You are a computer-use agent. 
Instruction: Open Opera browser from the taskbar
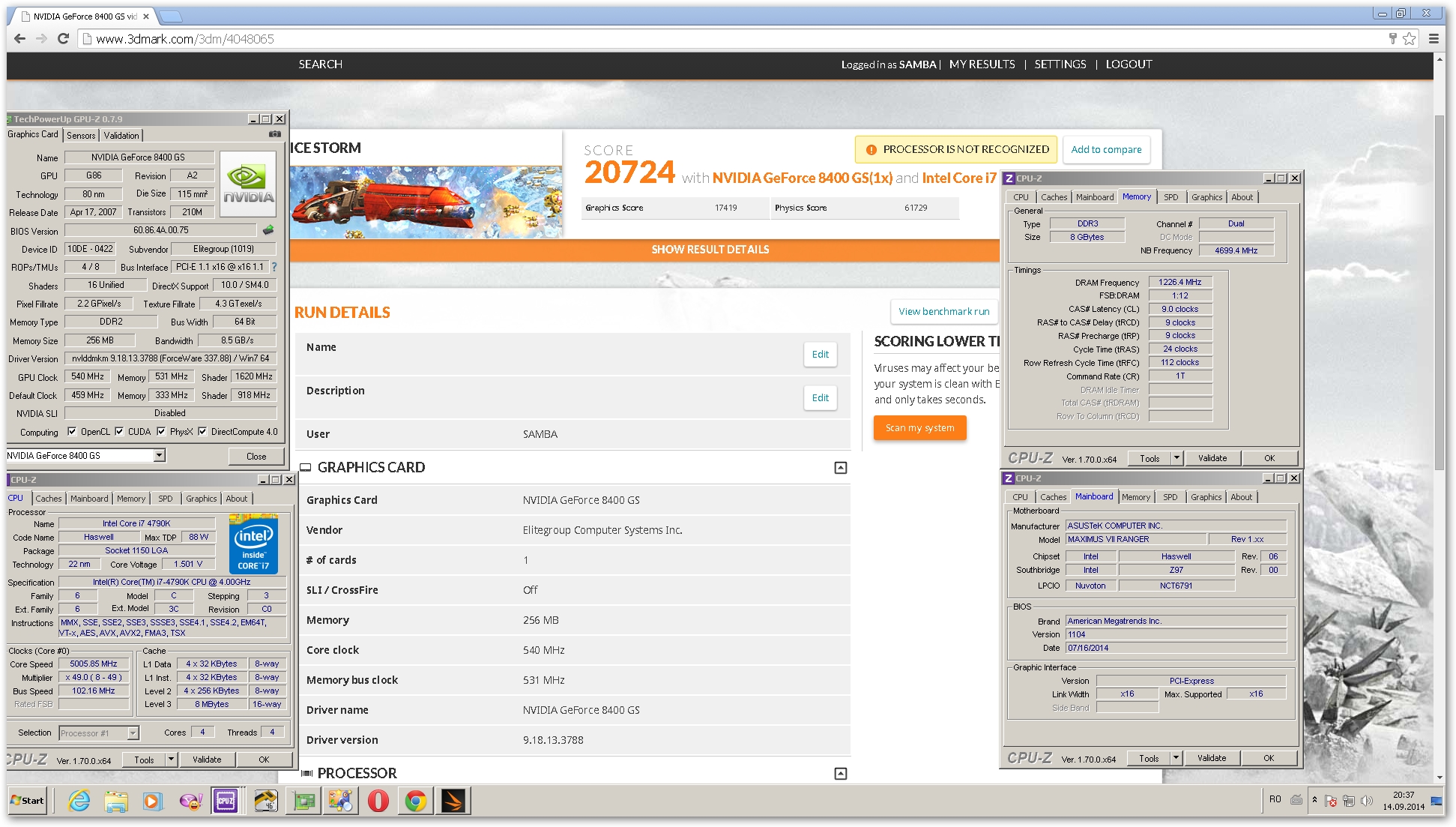[378, 801]
